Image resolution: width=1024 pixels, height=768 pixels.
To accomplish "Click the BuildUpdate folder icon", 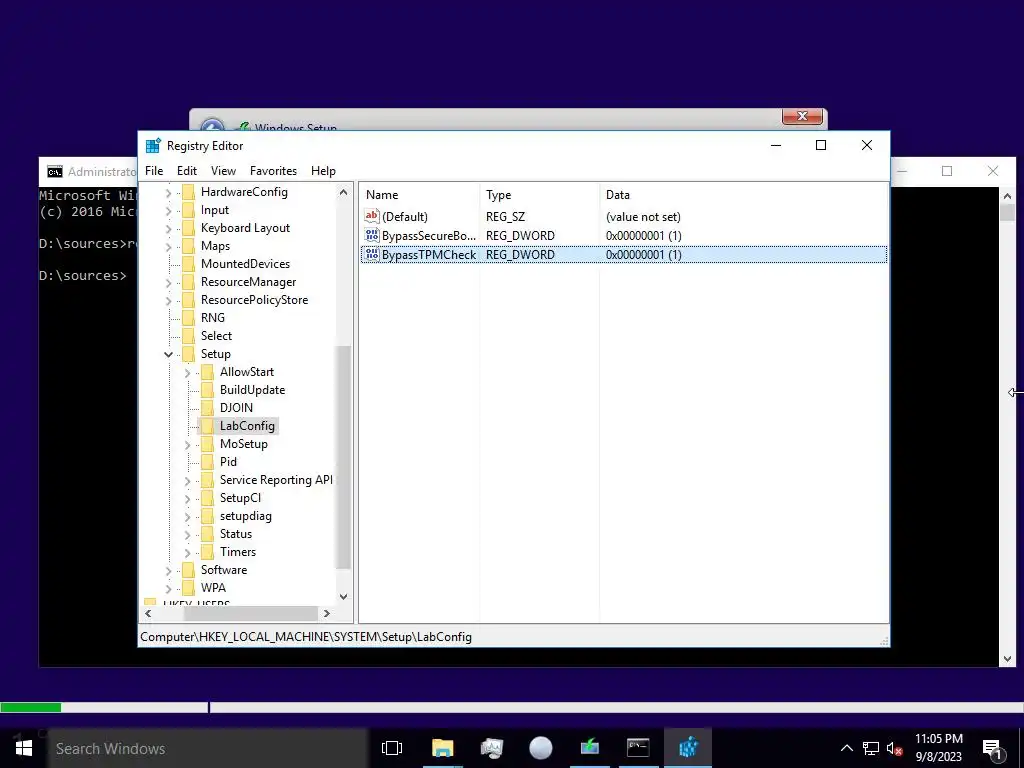I will pos(208,390).
